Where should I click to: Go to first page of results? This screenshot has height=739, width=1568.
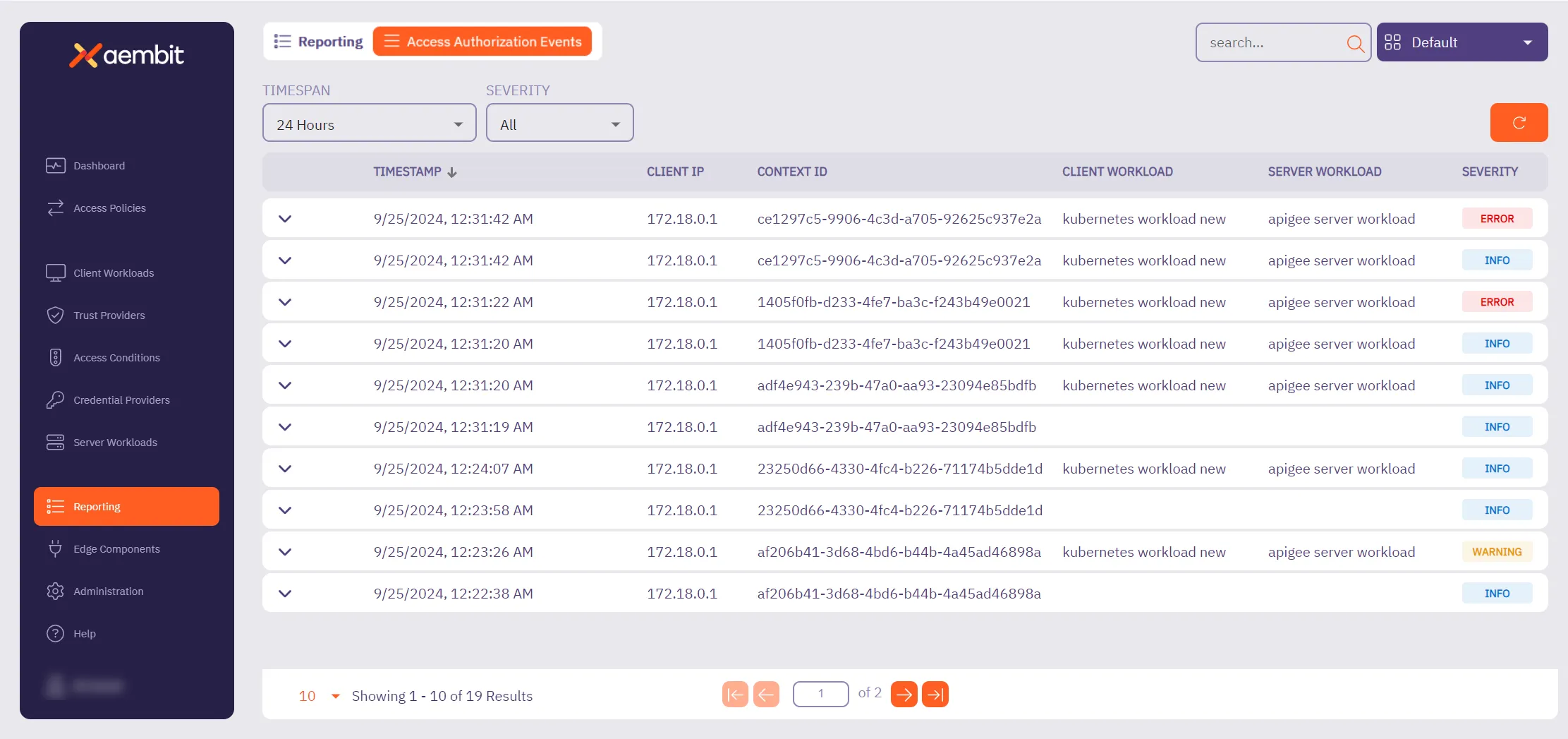pos(735,695)
